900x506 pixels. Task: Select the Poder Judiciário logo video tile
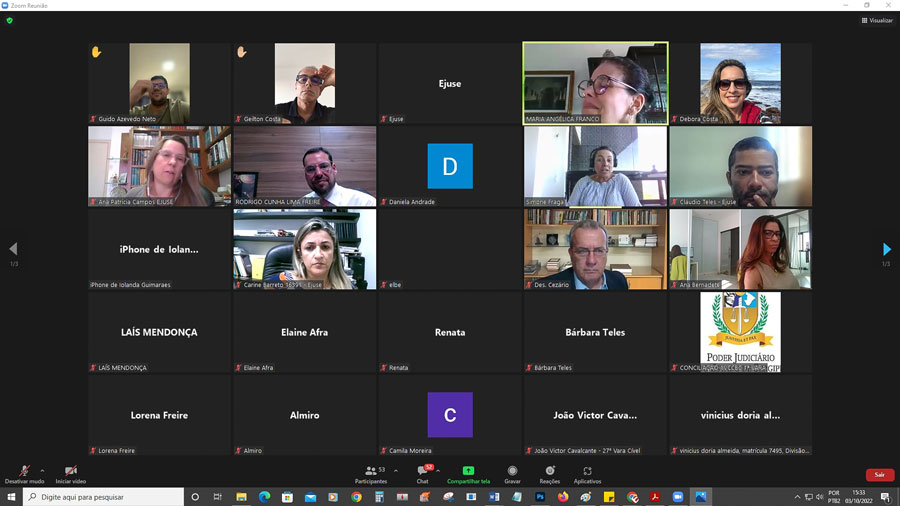tap(740, 331)
